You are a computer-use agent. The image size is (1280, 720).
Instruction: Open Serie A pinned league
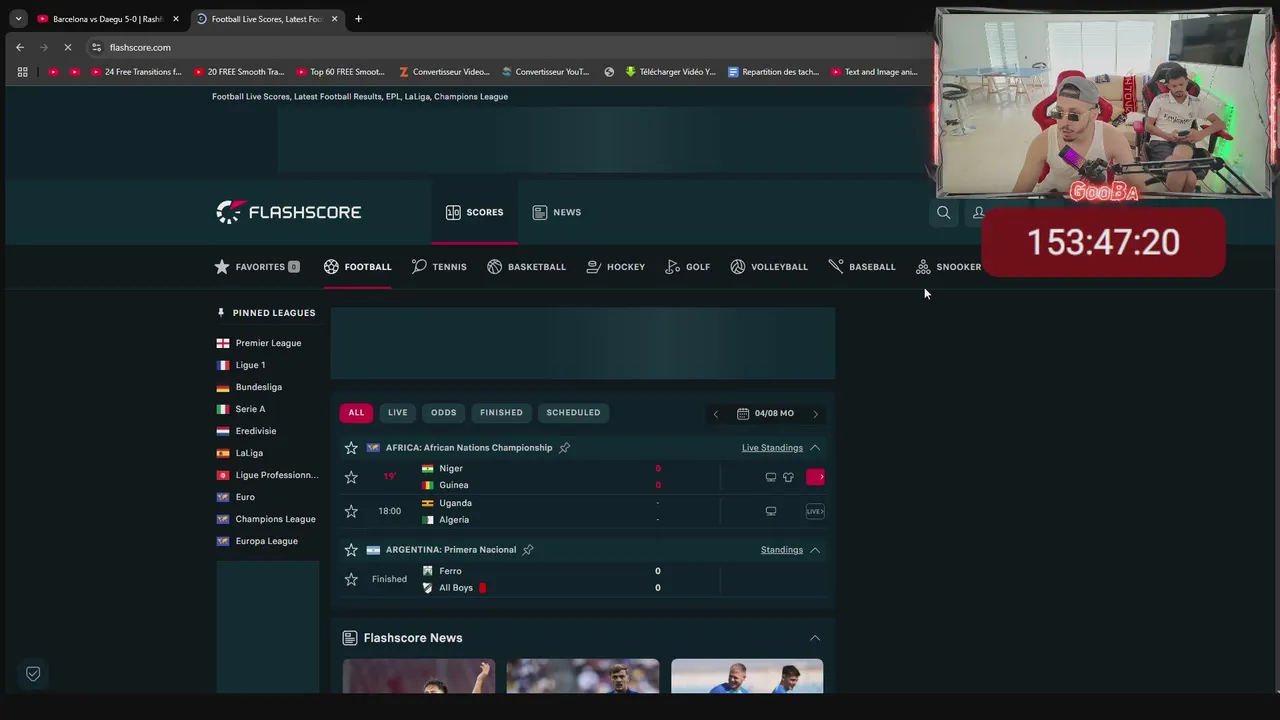[250, 409]
